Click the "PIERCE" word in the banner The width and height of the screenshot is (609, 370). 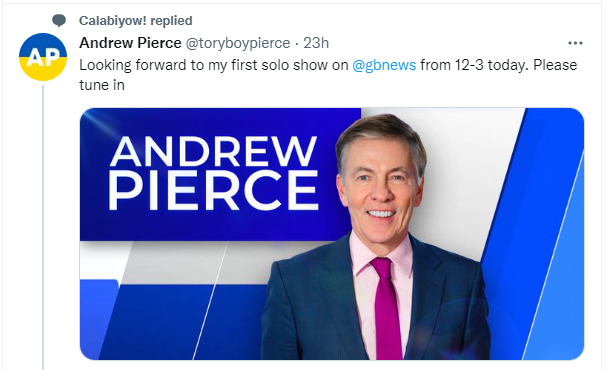click(213, 191)
